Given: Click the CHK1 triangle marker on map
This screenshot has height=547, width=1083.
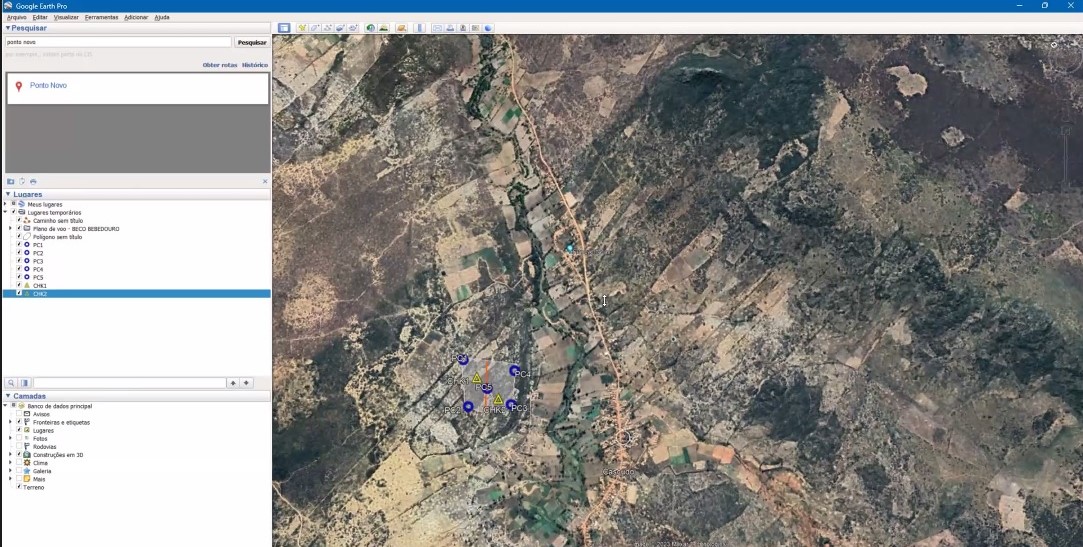Looking at the screenshot, I should [x=476, y=378].
